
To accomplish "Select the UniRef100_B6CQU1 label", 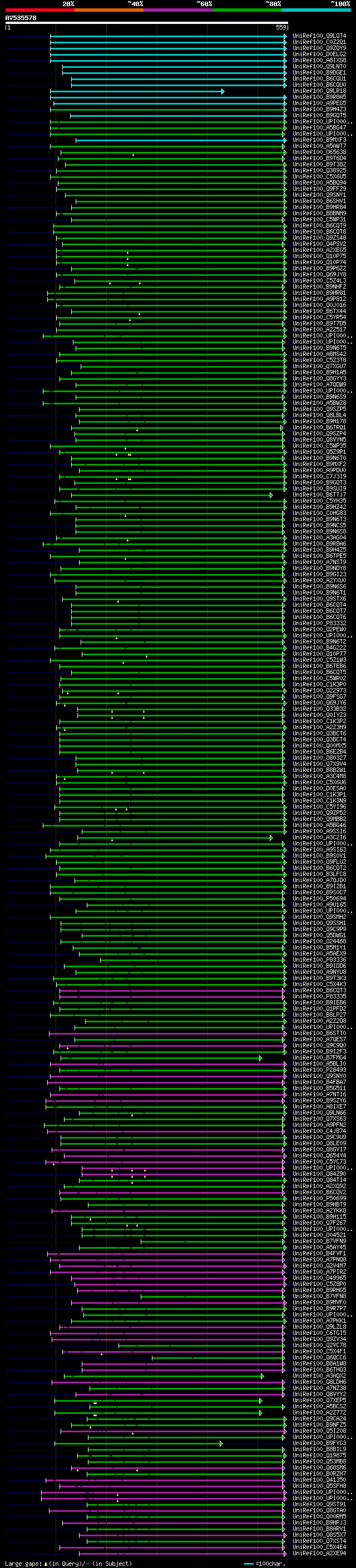I will click(319, 78).
